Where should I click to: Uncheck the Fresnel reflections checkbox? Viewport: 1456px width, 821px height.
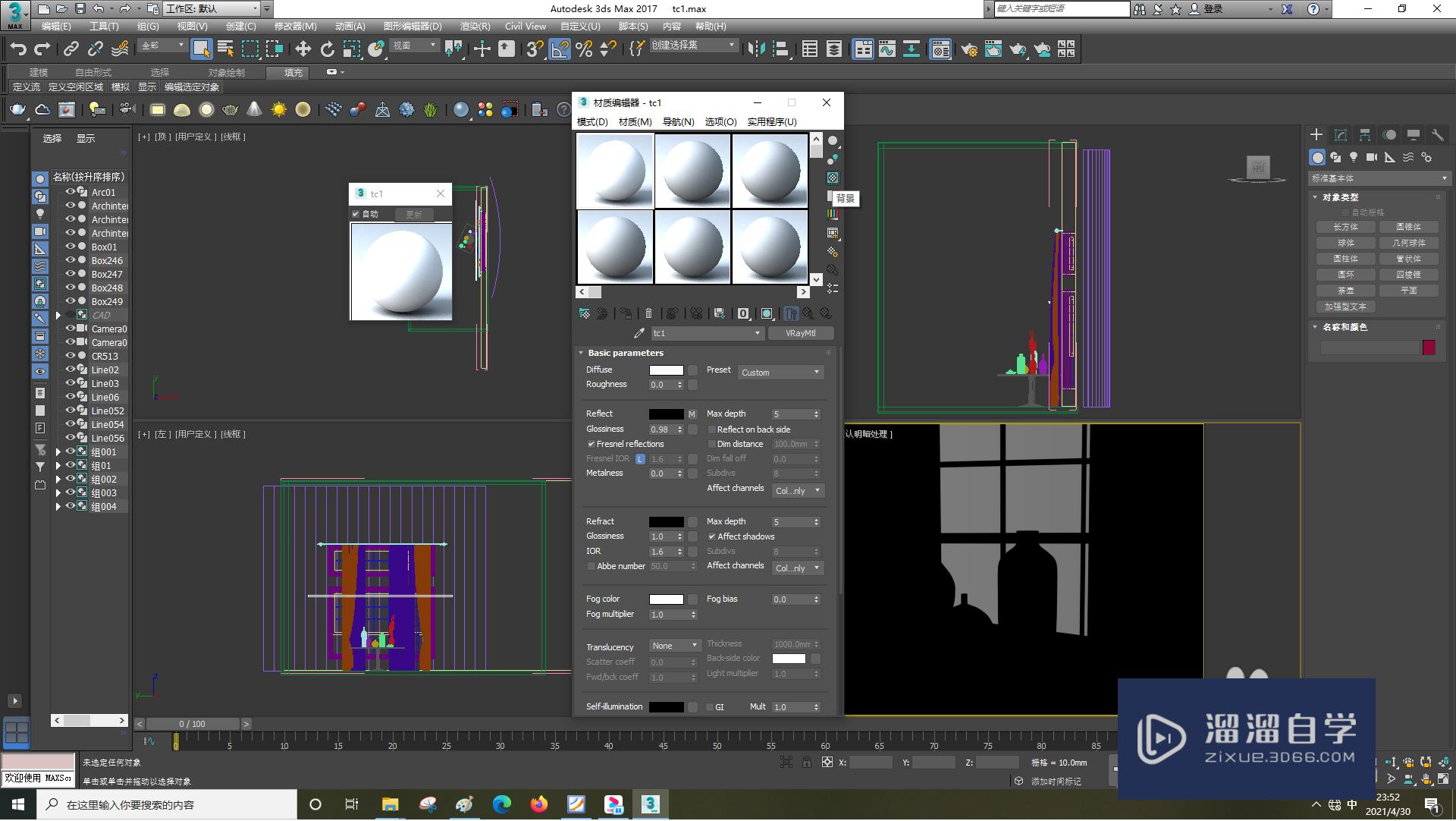[591, 444]
